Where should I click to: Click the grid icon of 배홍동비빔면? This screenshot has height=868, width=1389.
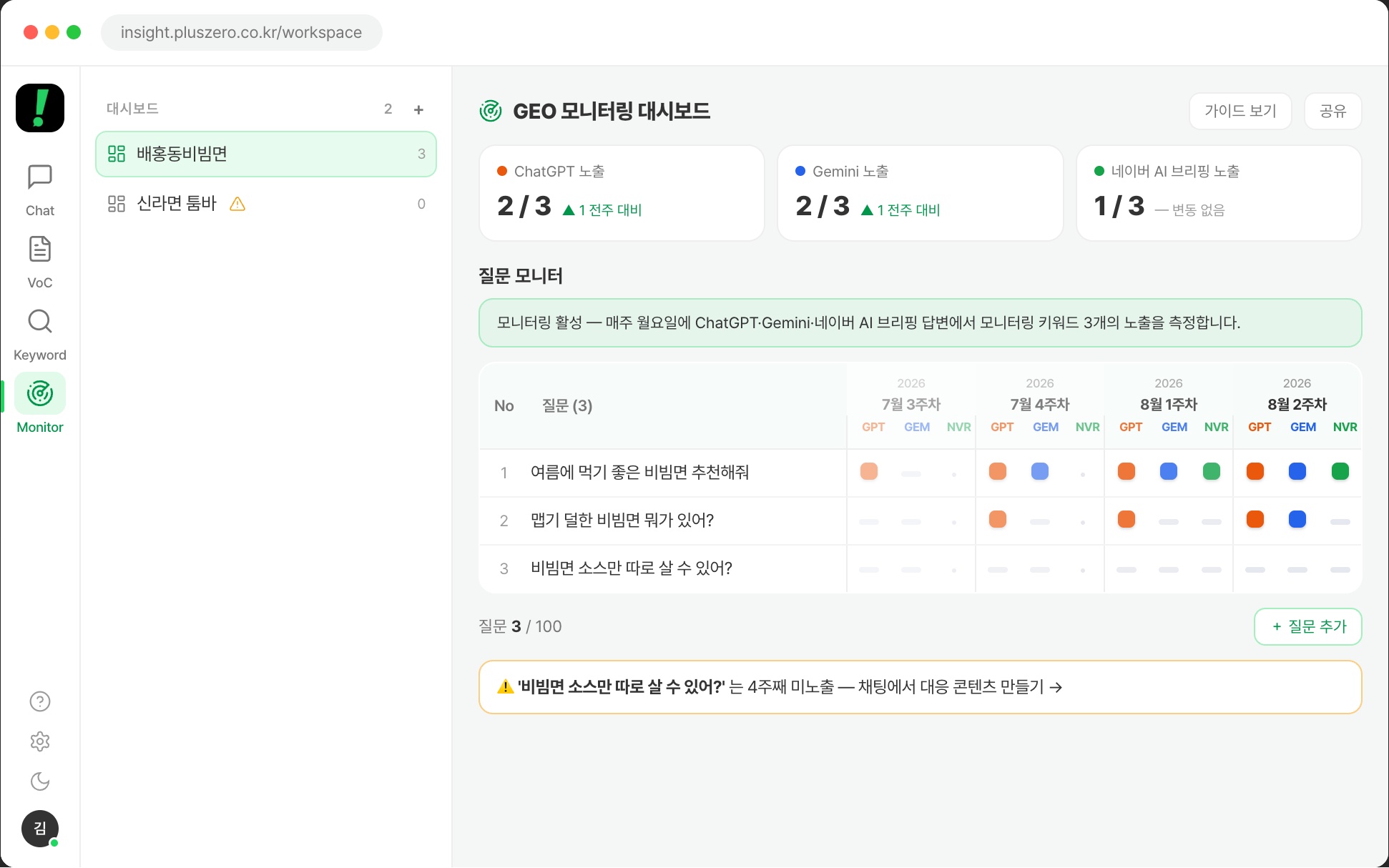[117, 154]
